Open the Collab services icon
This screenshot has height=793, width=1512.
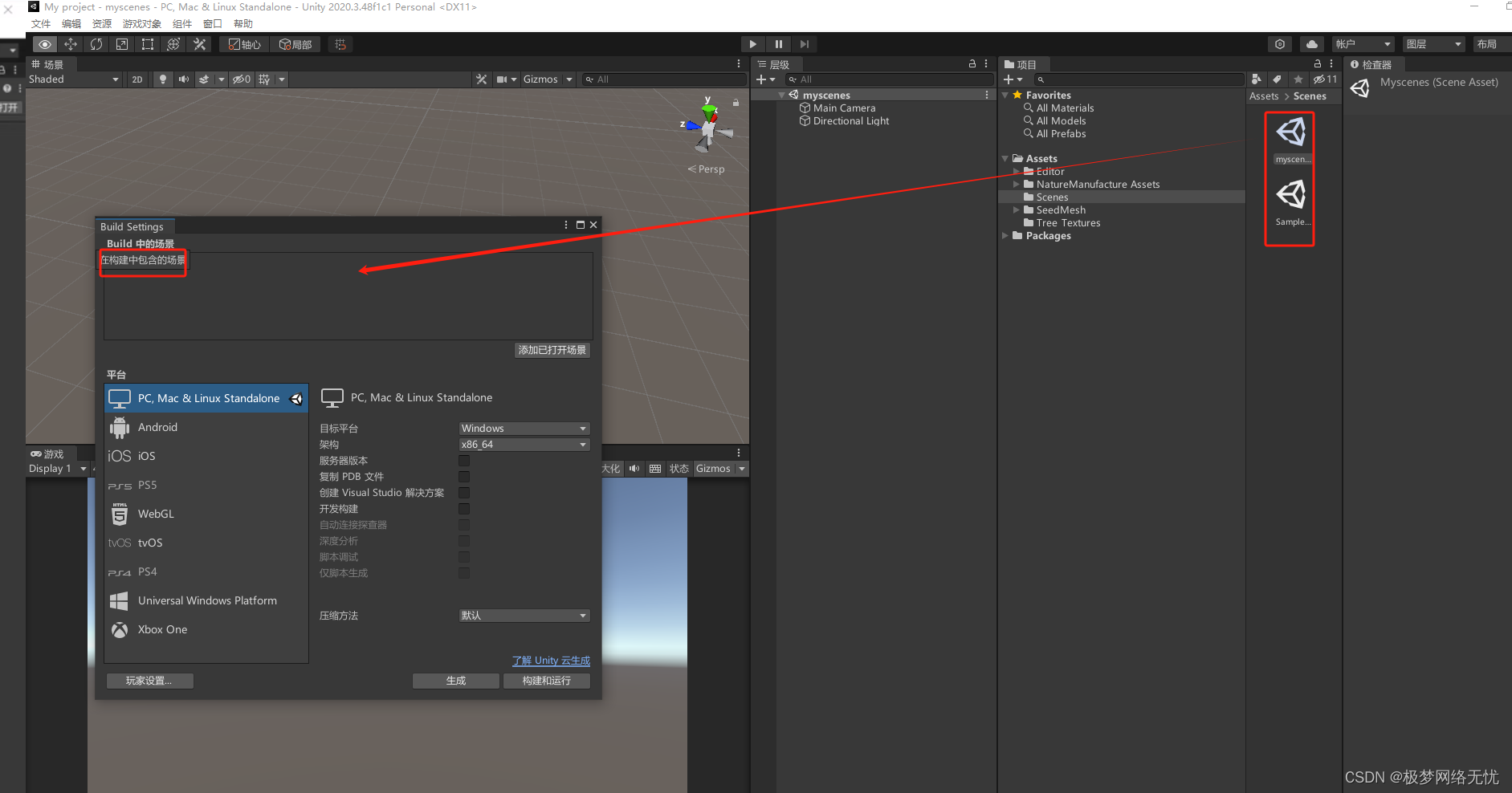(x=1280, y=44)
